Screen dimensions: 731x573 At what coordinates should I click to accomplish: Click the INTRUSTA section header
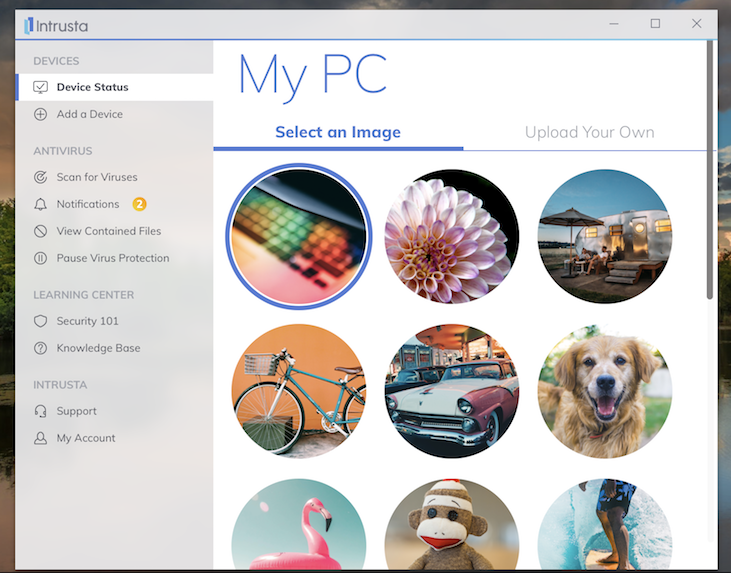coord(60,385)
